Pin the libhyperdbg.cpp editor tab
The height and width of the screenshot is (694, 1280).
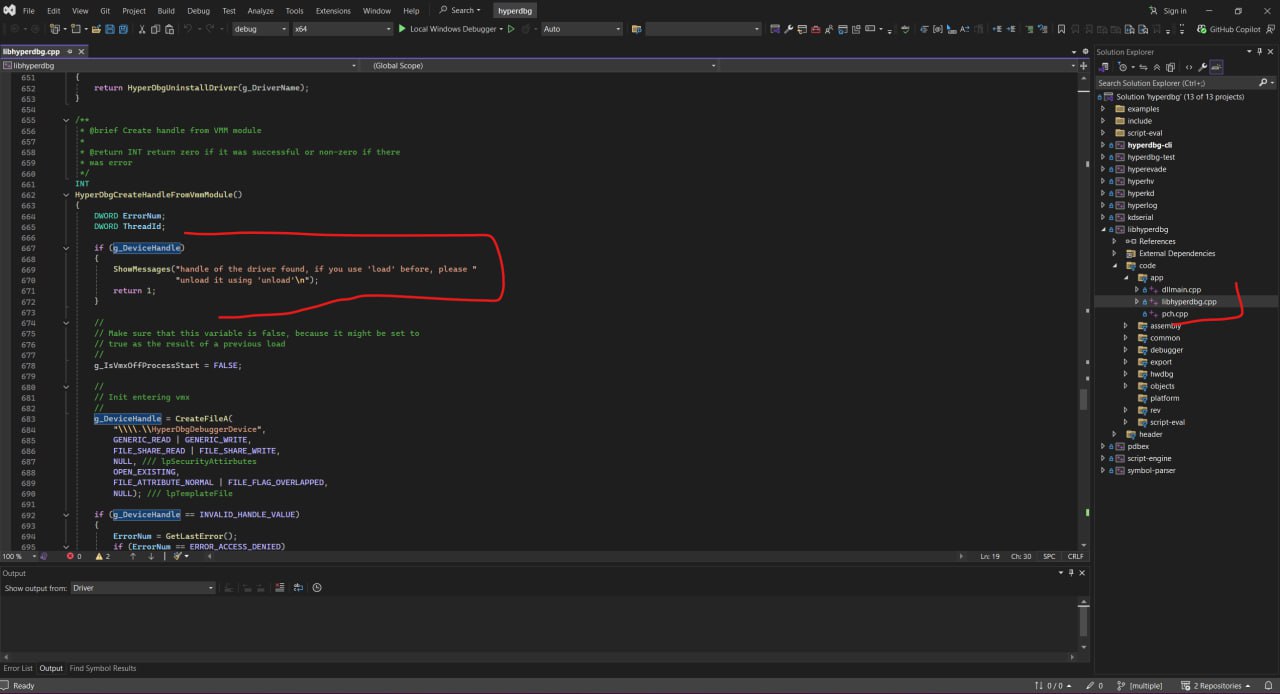tap(71, 51)
